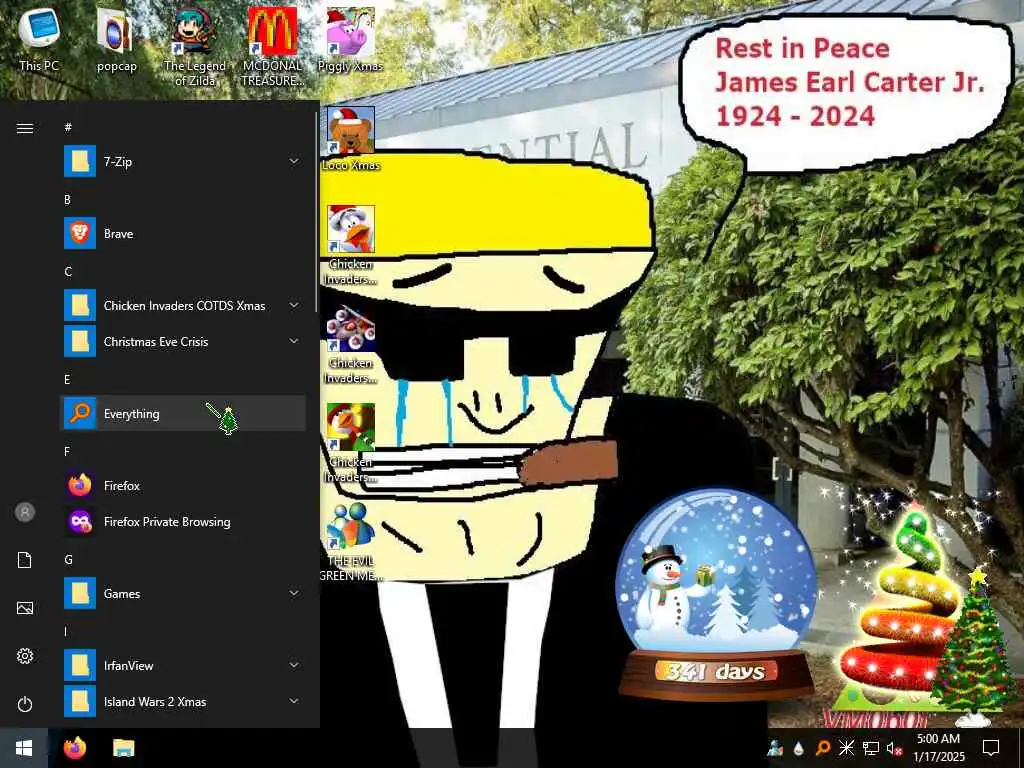Open network status tray icon
The width and height of the screenshot is (1024, 768).
point(870,748)
